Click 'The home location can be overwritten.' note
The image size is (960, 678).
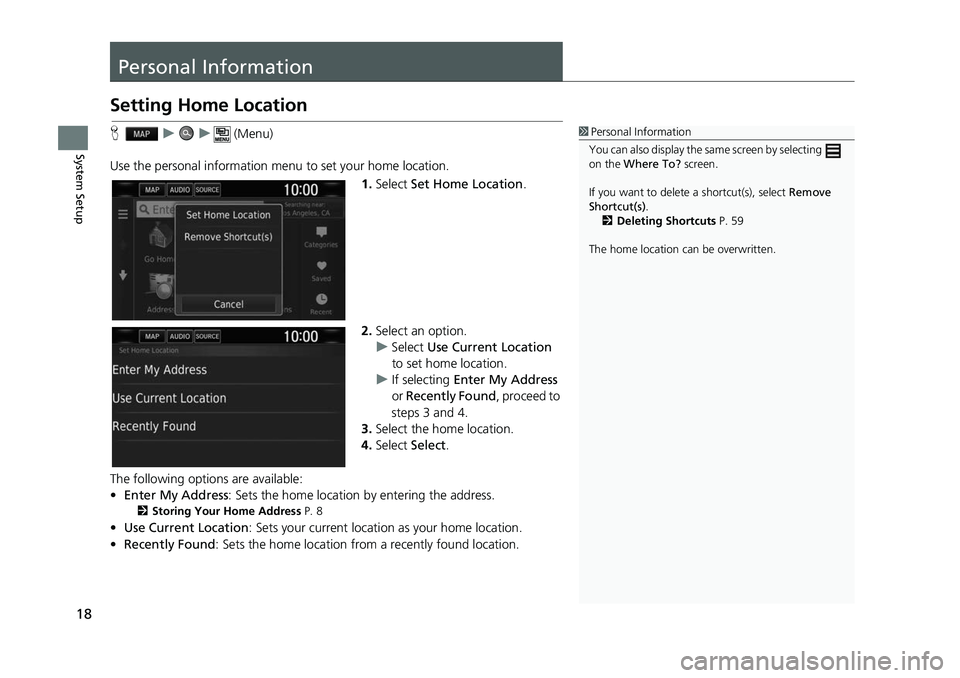point(682,249)
